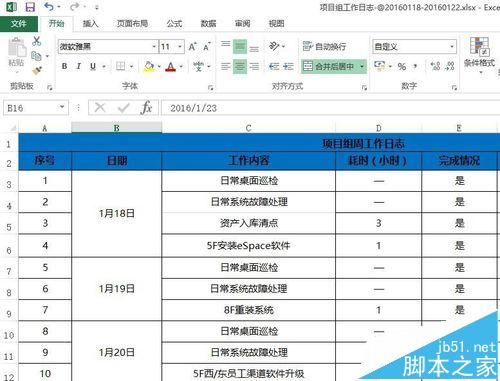Open underline style dropdown arrow

[104, 66]
